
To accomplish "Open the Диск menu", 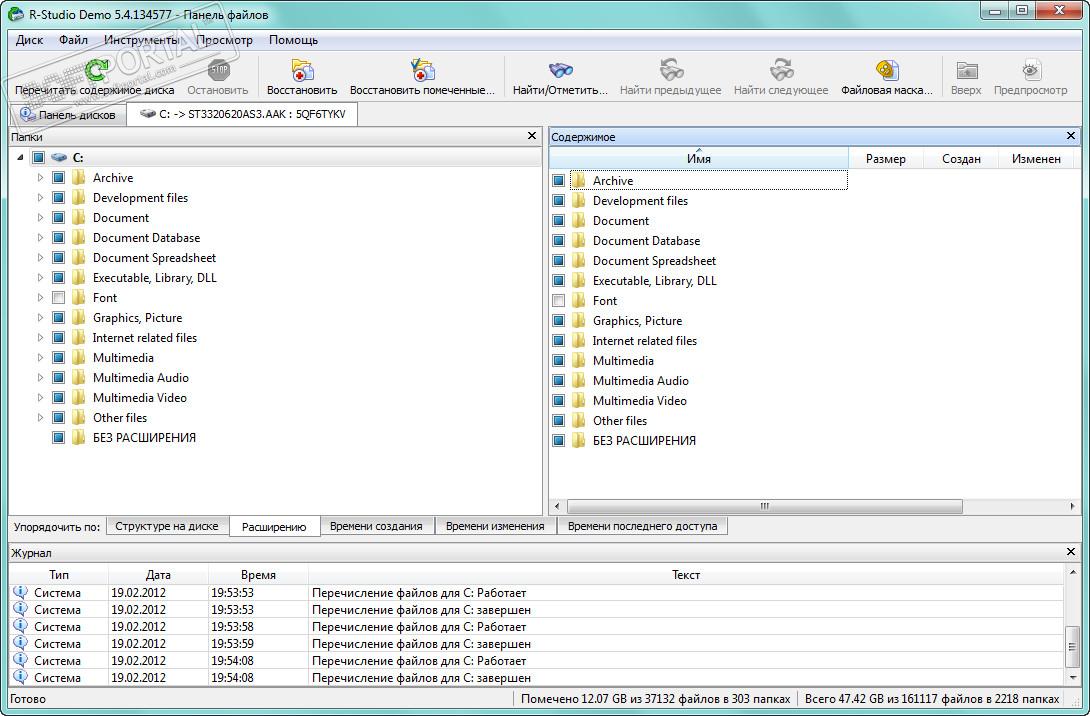I will point(29,40).
